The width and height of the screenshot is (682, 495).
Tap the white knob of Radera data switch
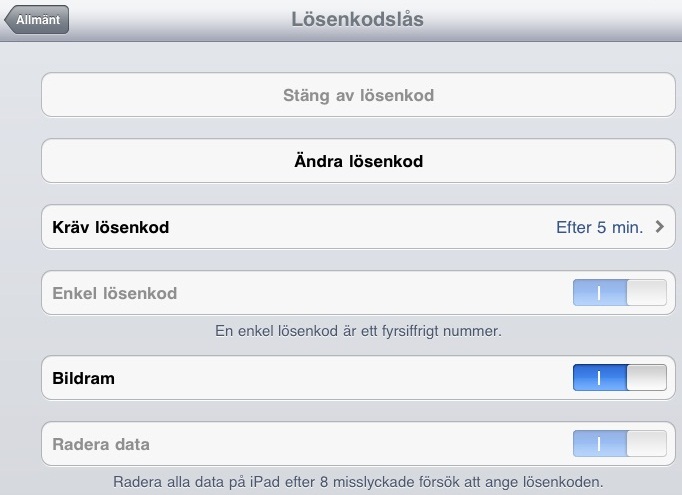point(646,444)
